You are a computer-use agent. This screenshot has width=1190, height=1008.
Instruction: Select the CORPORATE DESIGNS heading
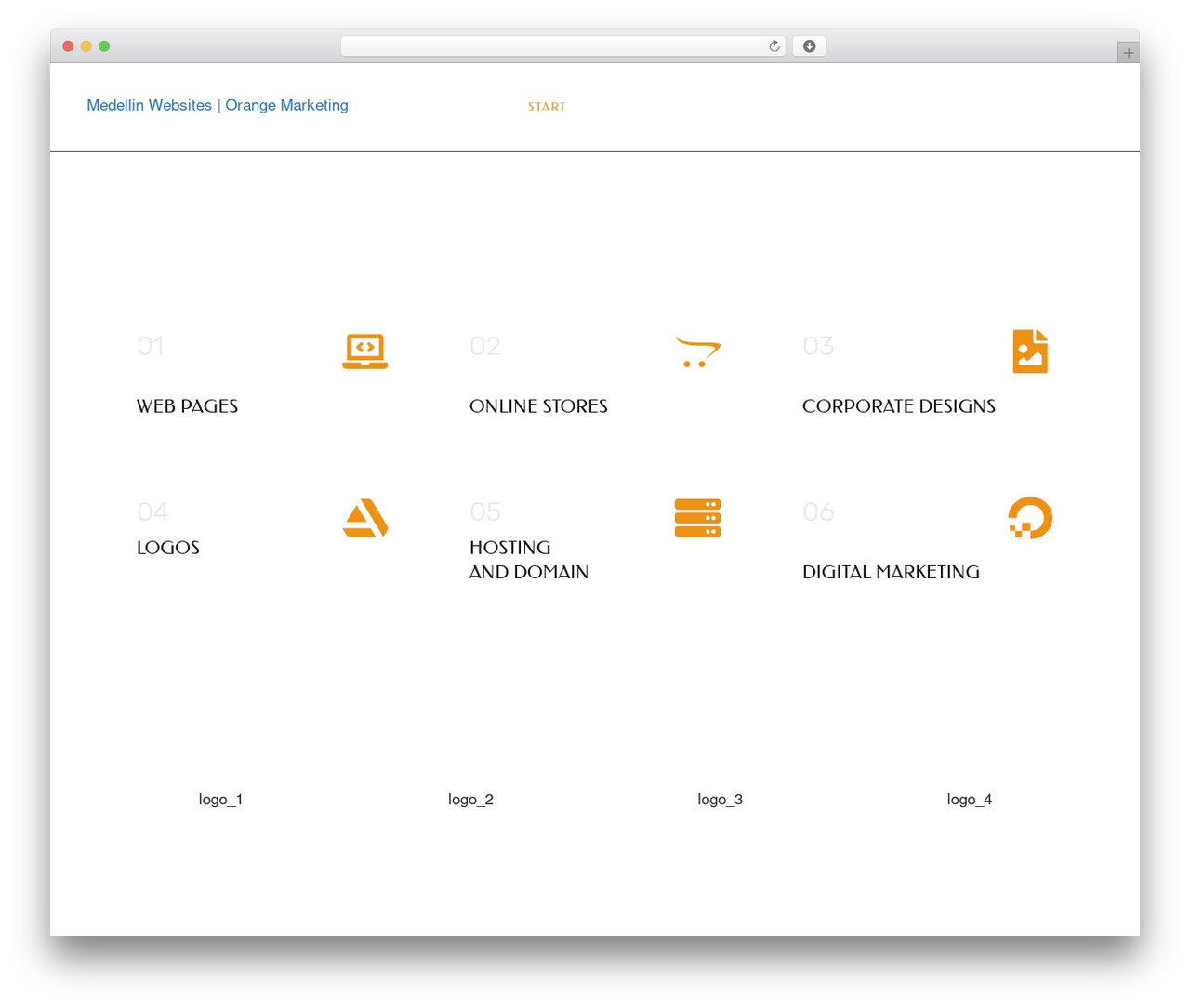pos(899,406)
